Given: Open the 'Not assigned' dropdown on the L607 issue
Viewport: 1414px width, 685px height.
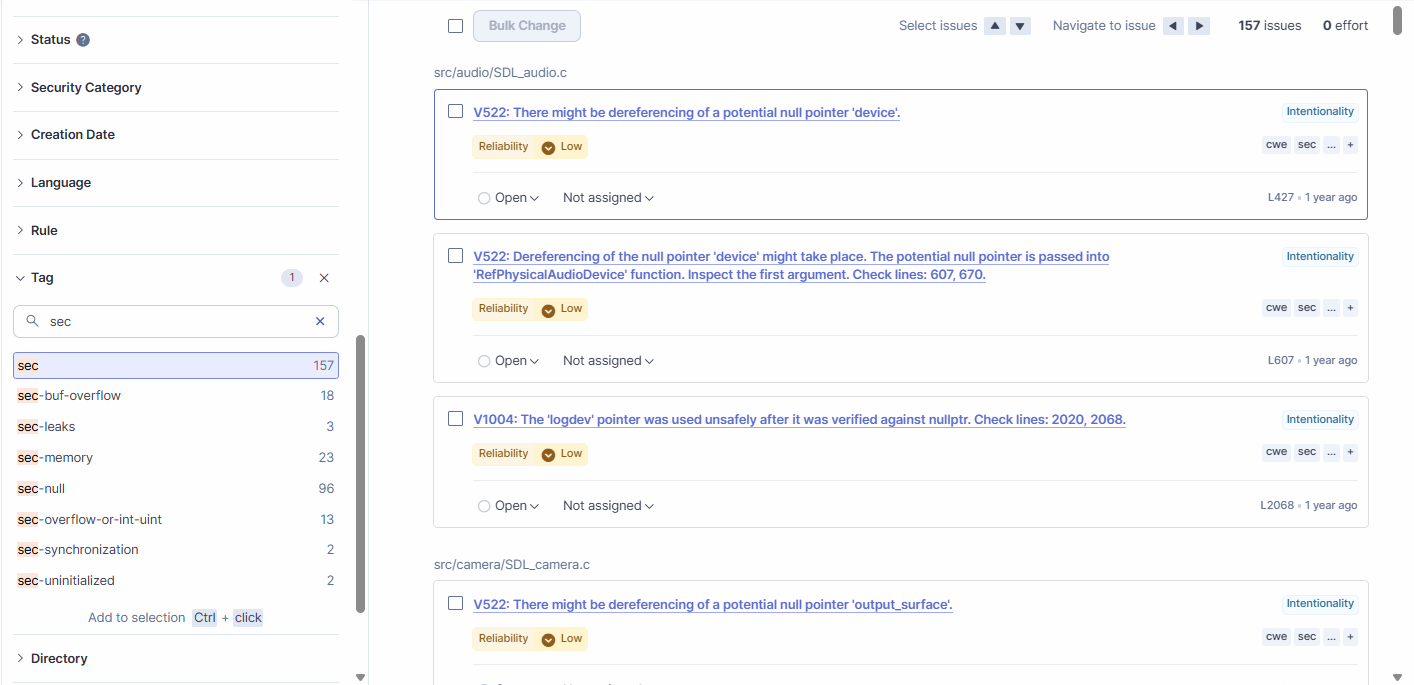Looking at the screenshot, I should tap(608, 361).
